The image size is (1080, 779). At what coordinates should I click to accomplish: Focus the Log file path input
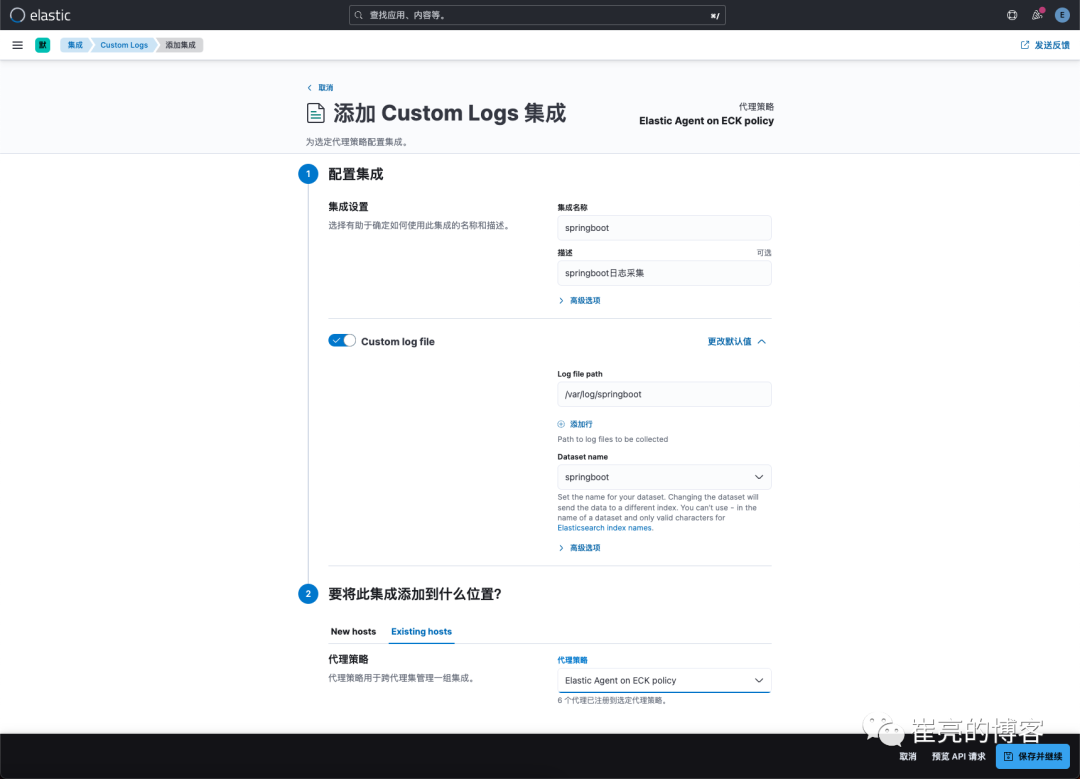(664, 394)
